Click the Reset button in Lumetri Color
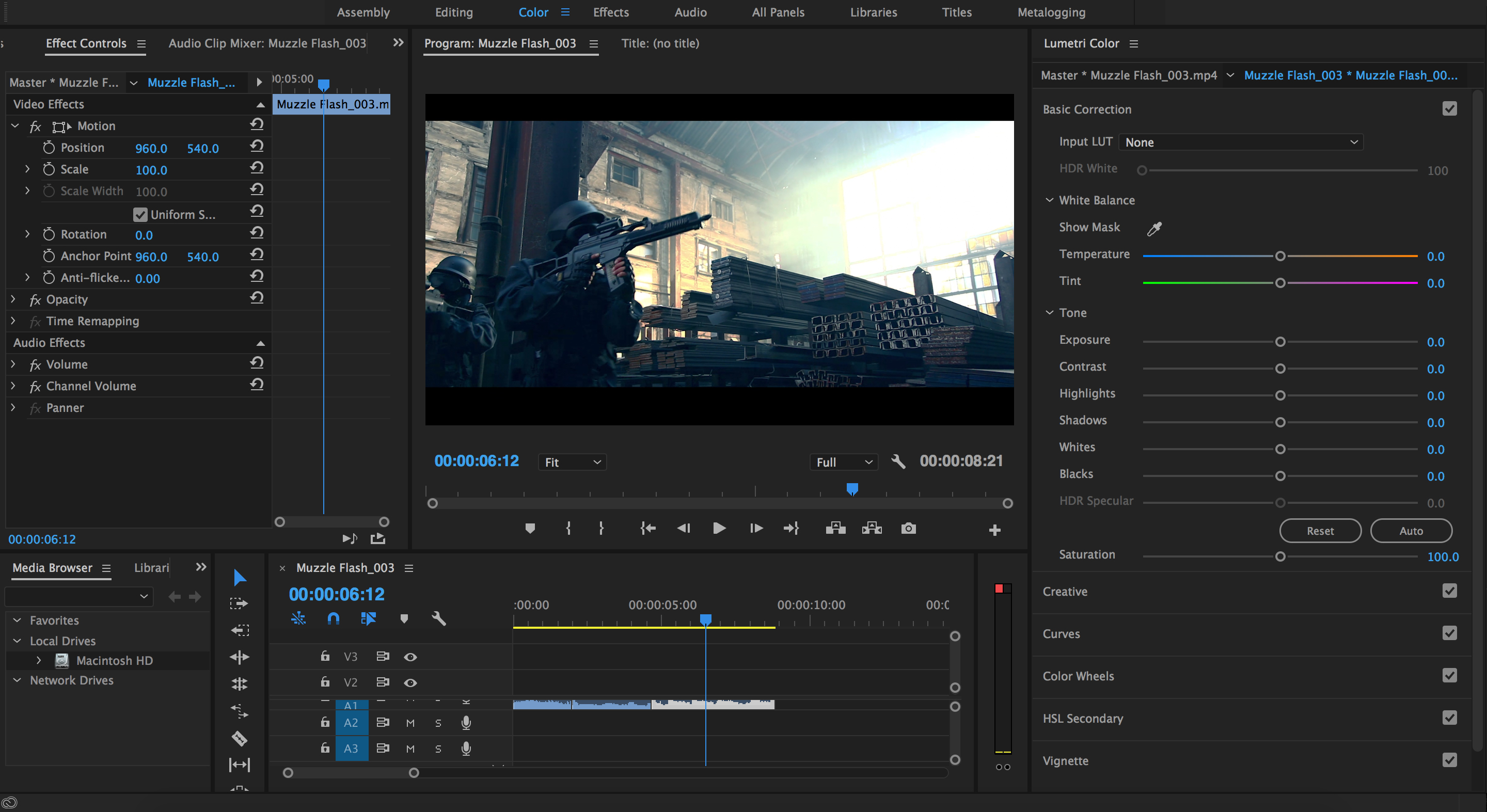1487x812 pixels. pos(1320,530)
